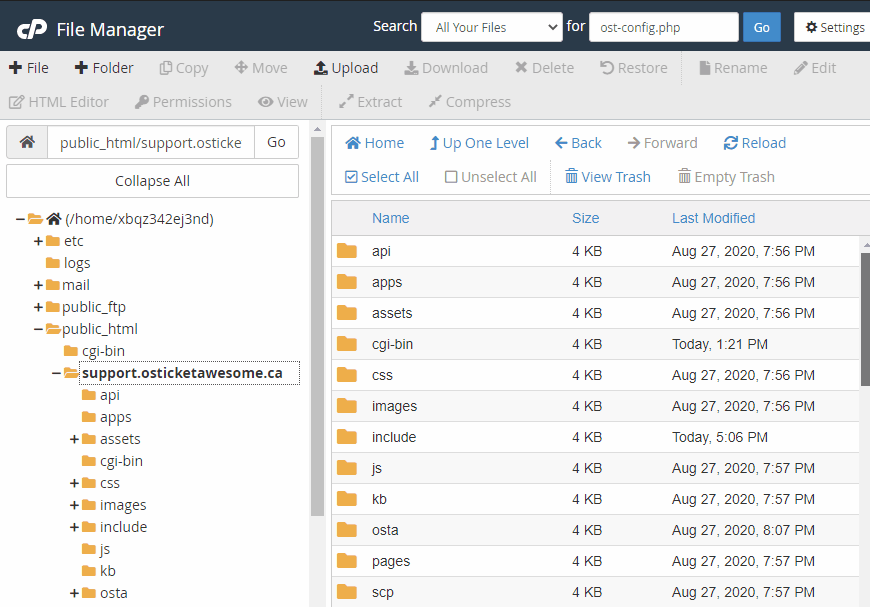Click the Rename toolbar action
Screen dimensions: 870x607
[x=733, y=68]
